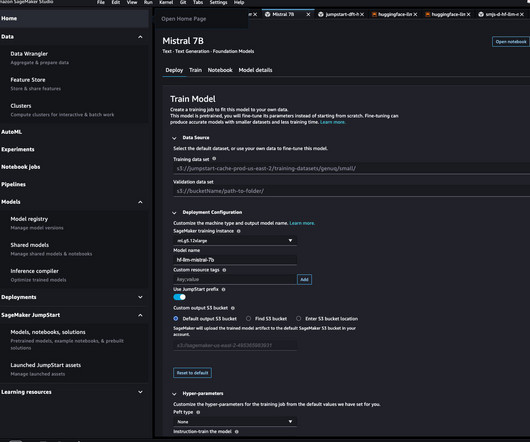Click the Custom resource tags key:value field
This screenshot has height=442, width=530.
(235, 279)
